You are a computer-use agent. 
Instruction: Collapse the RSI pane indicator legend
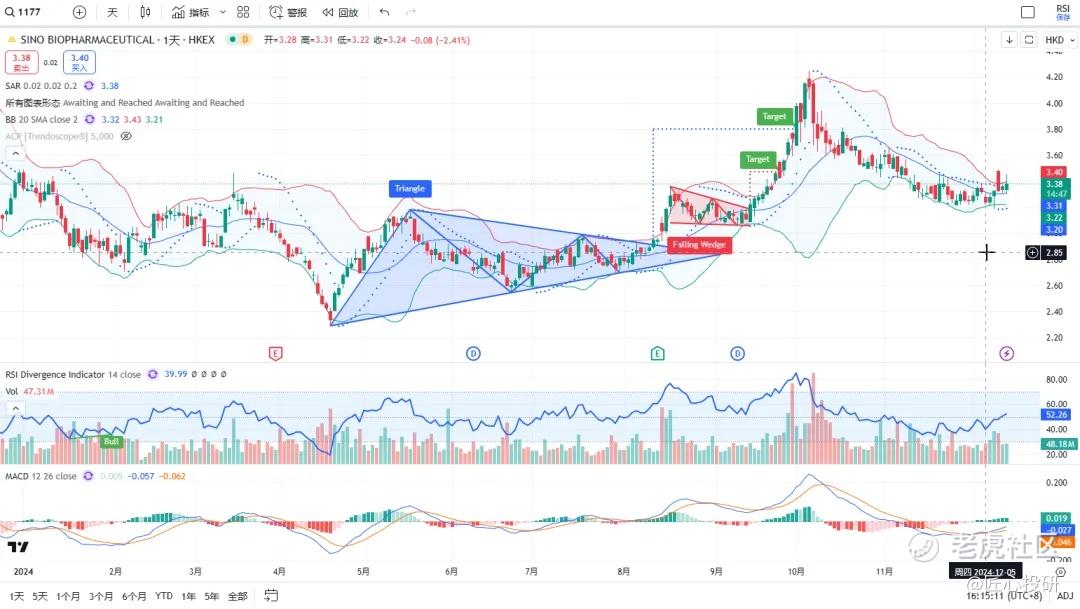(15, 408)
